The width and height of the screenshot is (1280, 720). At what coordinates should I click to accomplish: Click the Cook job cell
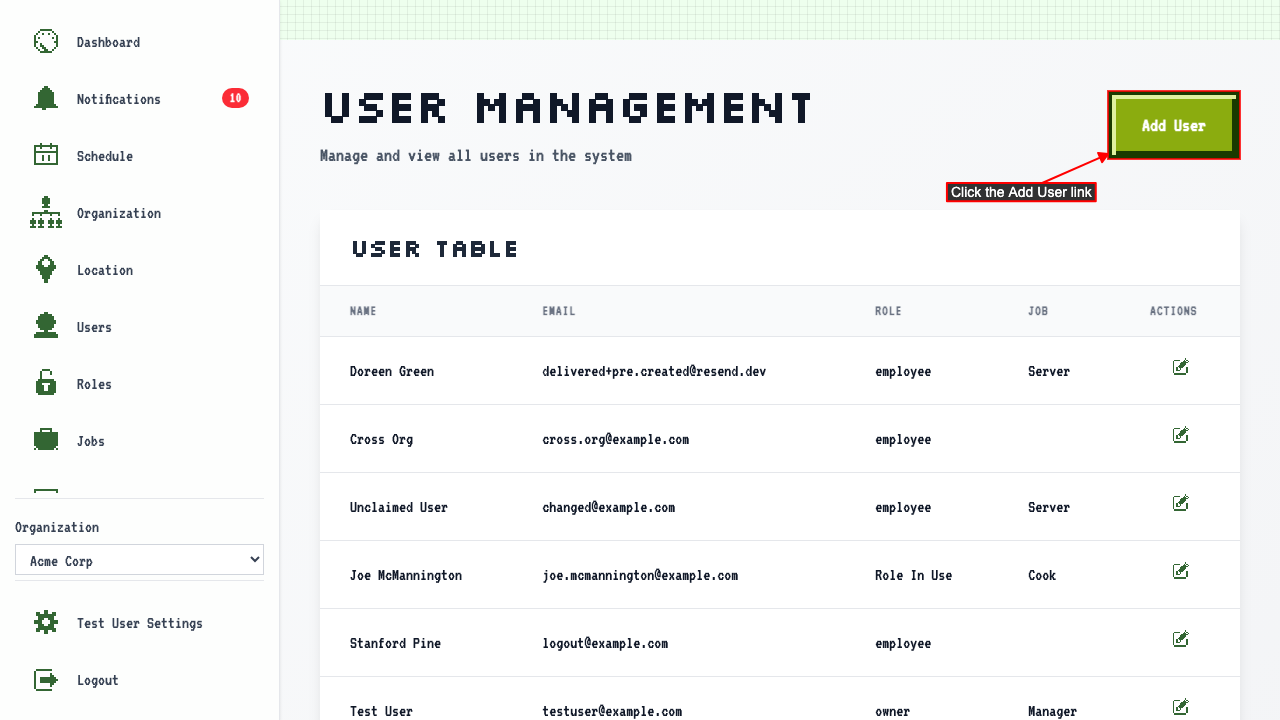pos(1042,575)
